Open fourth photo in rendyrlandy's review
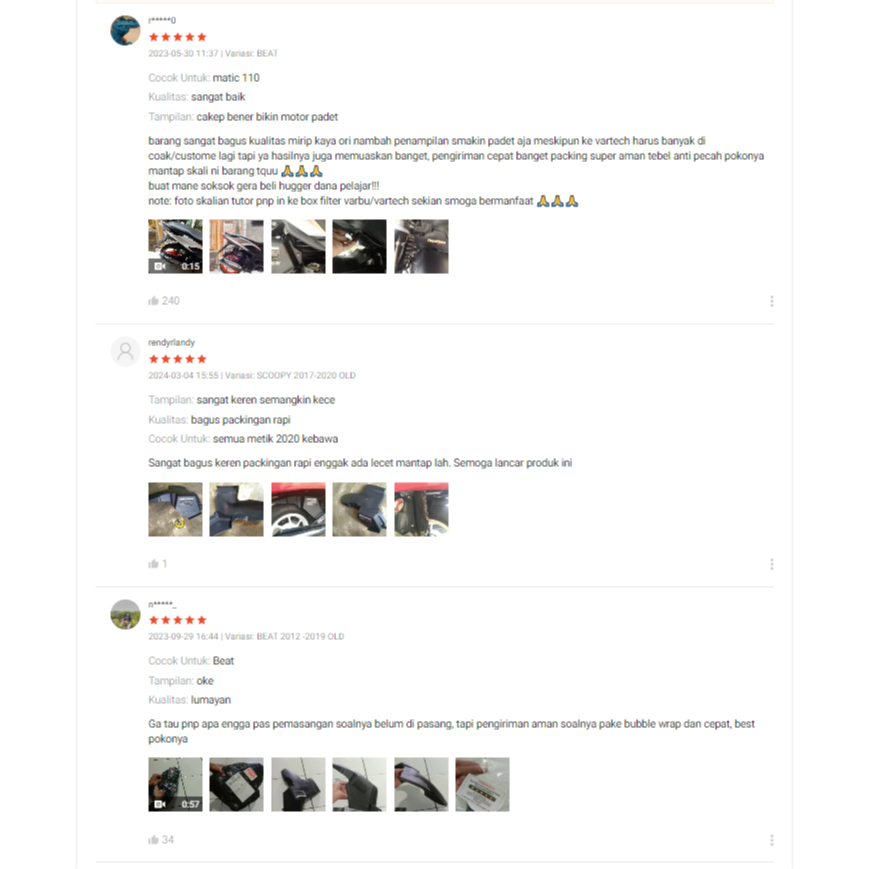 [x=360, y=509]
